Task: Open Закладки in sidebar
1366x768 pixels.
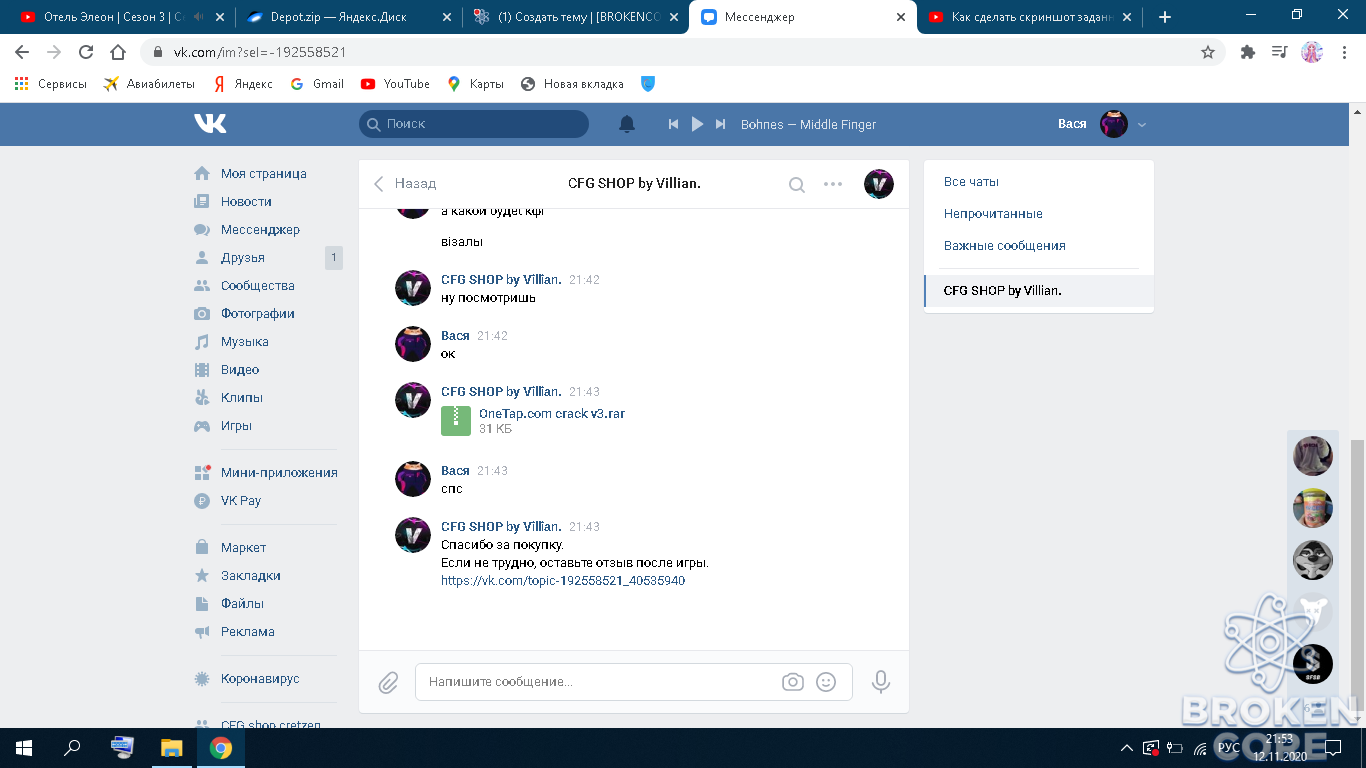Action: coord(251,576)
